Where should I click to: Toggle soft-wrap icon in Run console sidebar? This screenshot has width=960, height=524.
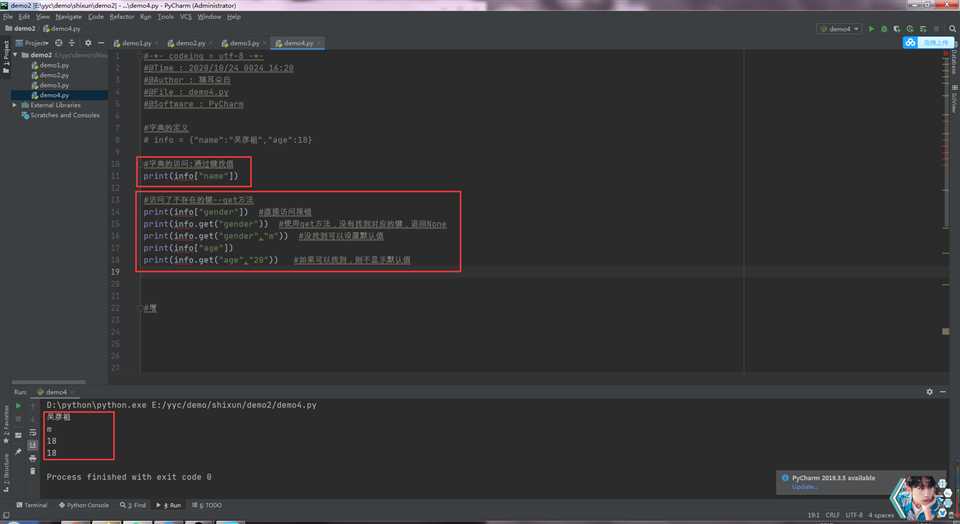33,432
